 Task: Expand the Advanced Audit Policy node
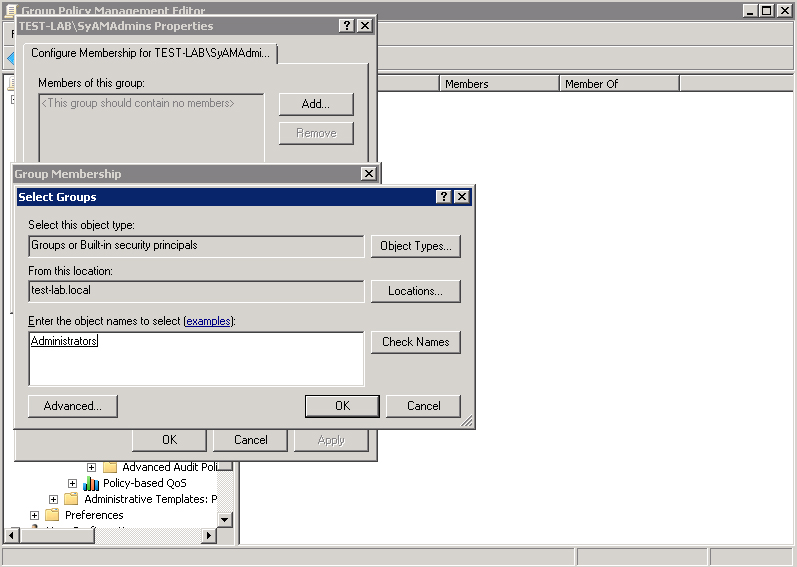pos(91,467)
